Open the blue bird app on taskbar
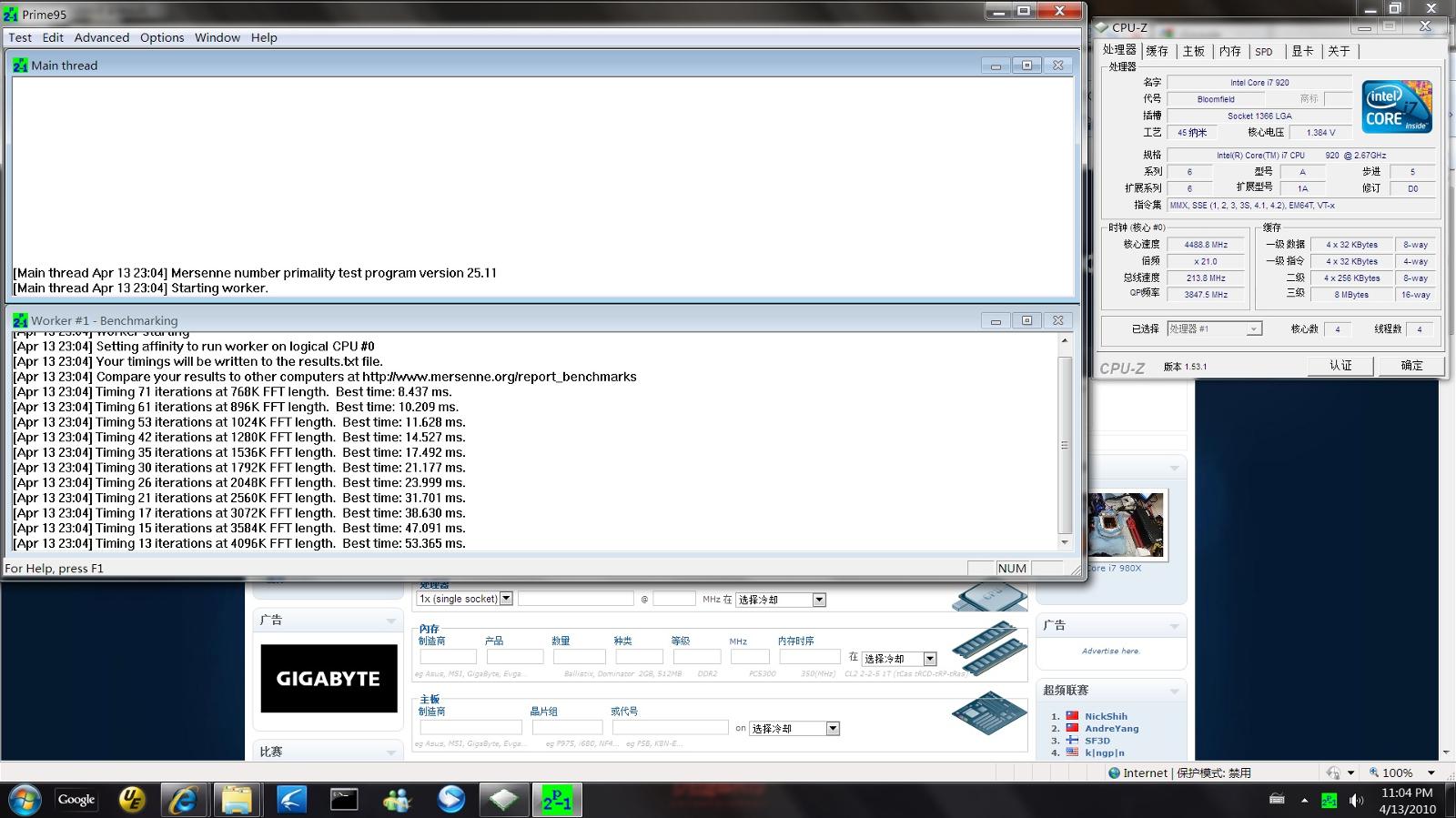 coord(291,800)
